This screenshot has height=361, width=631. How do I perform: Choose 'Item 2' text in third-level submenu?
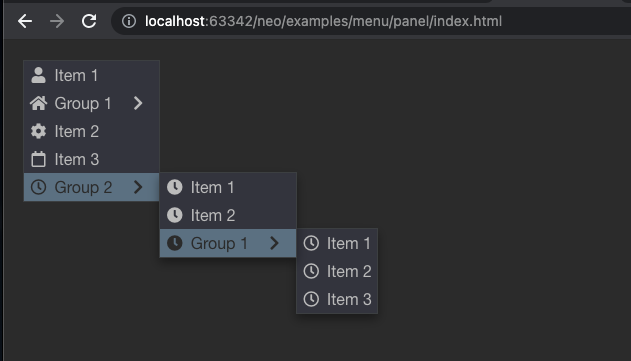(349, 271)
